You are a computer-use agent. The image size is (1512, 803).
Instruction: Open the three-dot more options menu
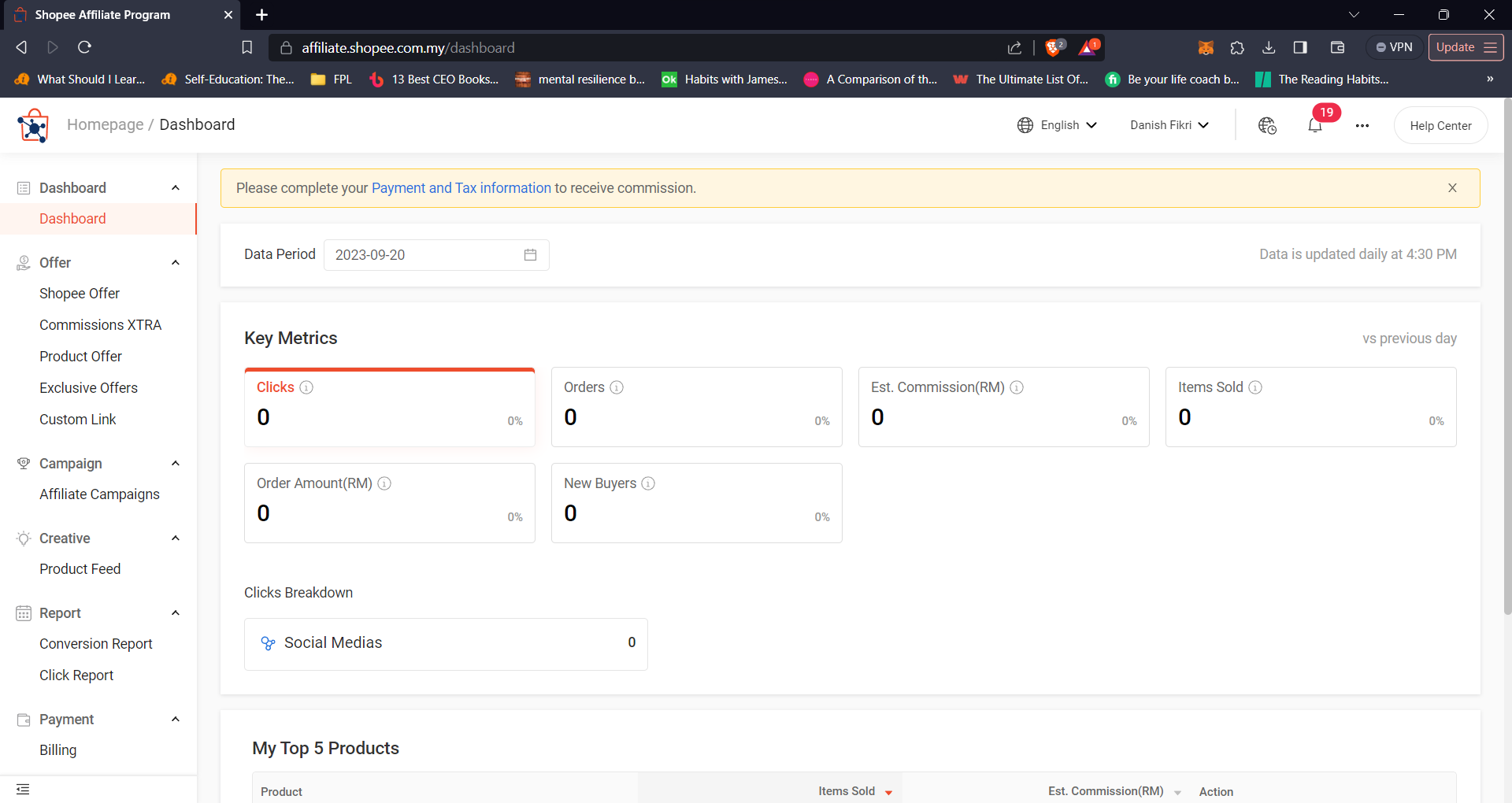pyautogui.click(x=1362, y=125)
